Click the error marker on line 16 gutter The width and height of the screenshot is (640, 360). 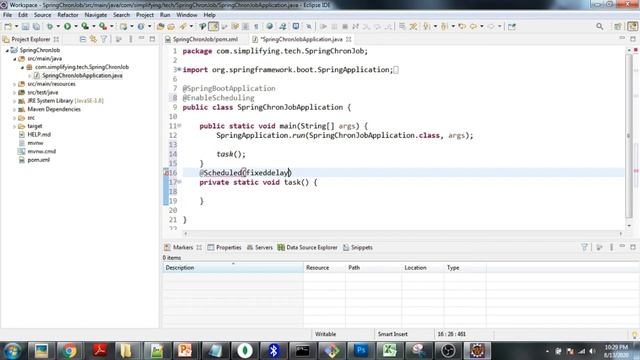tap(166, 173)
